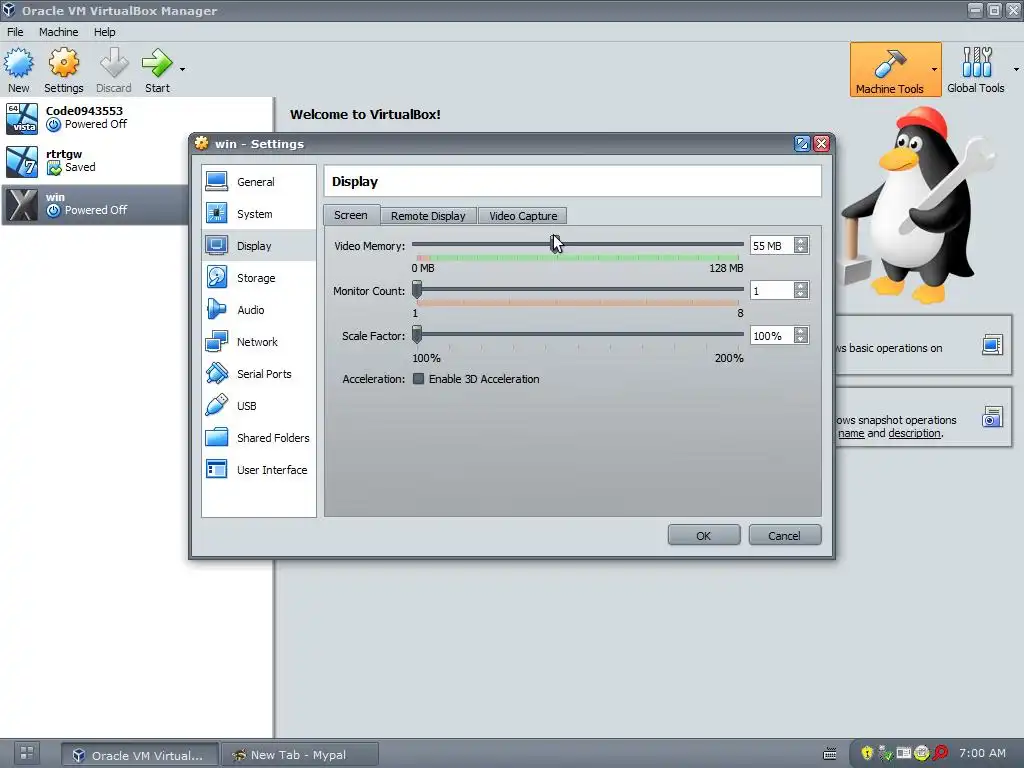
Task: Expand the Global Tools dropdown arrow
Action: tap(1016, 69)
